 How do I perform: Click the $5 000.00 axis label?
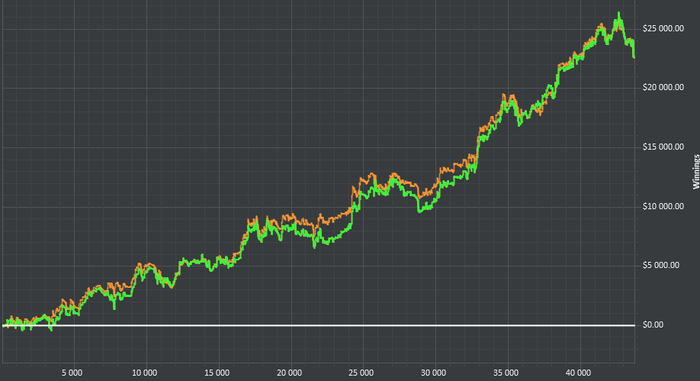coord(661,265)
